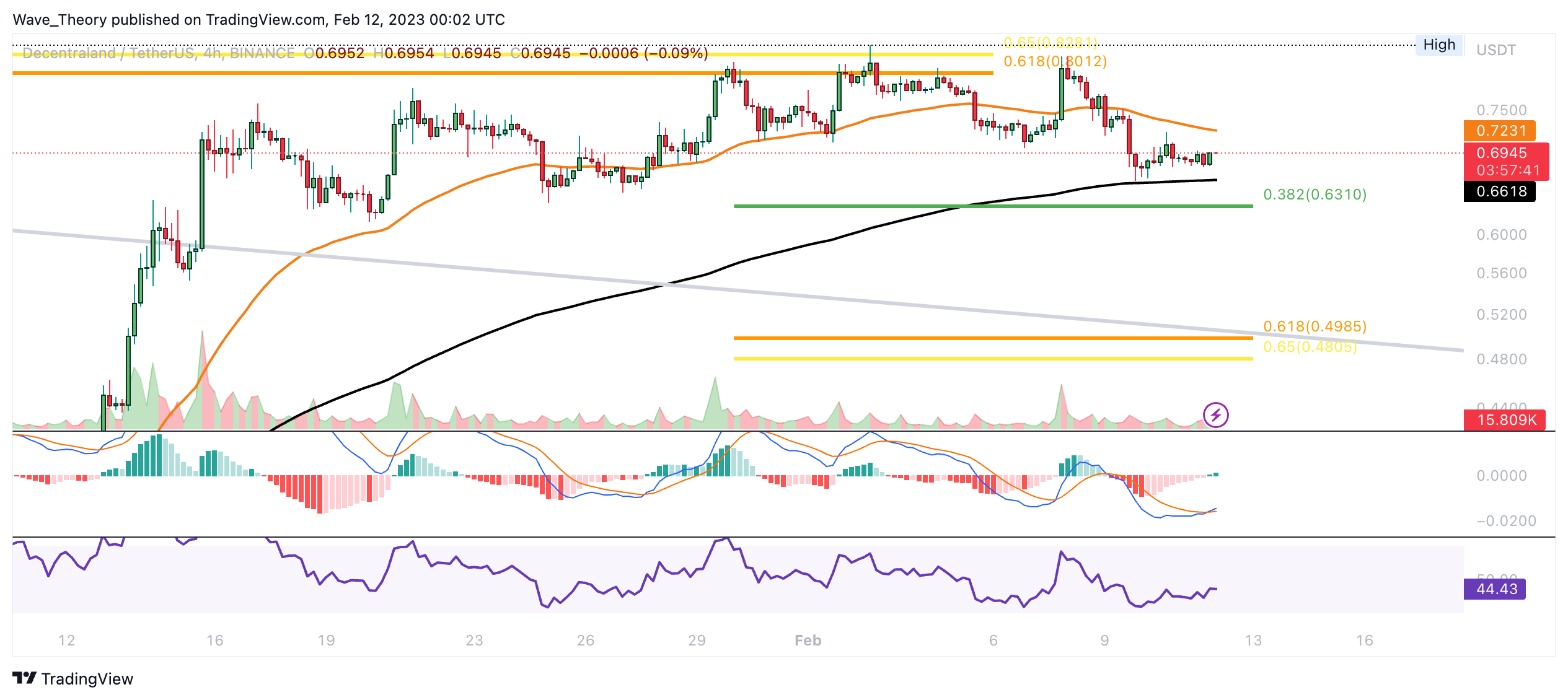This screenshot has width=1568, height=700.
Task: Click the 0.0000 MACD zero level label
Action: pyautogui.click(x=1501, y=476)
